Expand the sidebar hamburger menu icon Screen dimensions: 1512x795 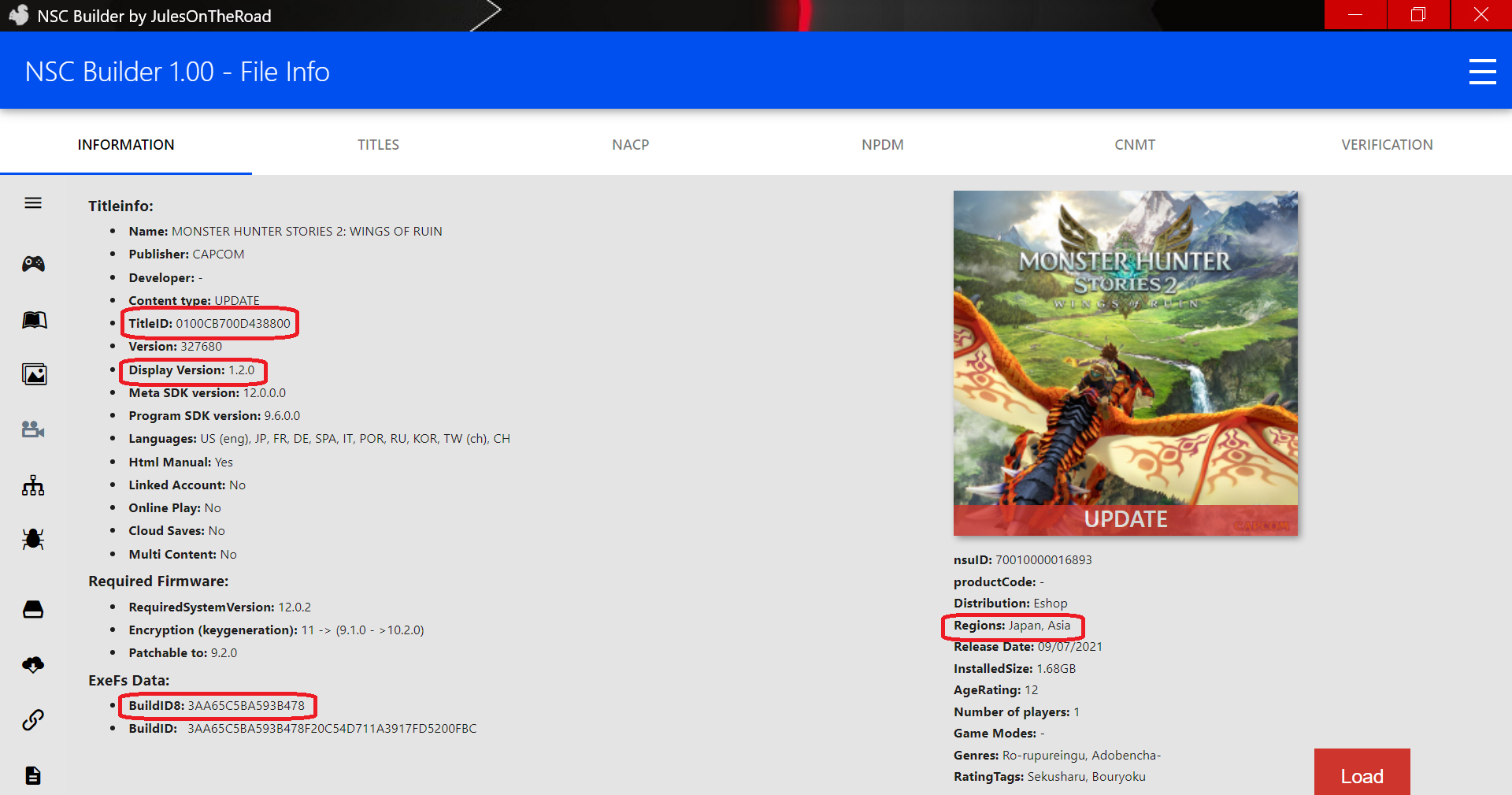coord(33,203)
